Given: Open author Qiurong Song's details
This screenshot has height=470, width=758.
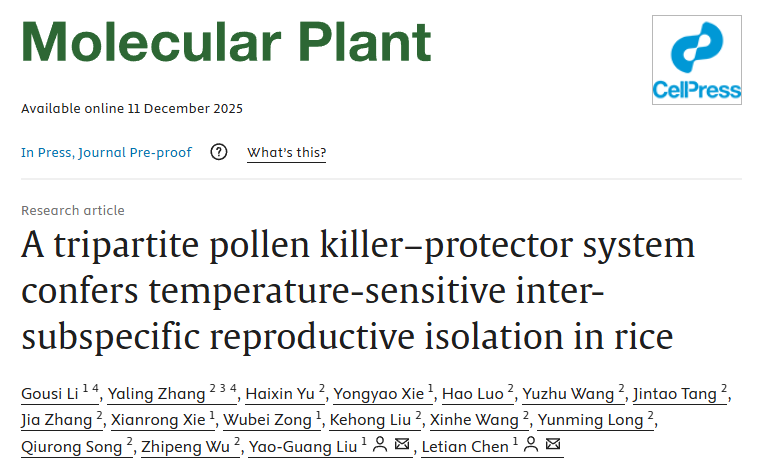Looking at the screenshot, I should [x=69, y=446].
